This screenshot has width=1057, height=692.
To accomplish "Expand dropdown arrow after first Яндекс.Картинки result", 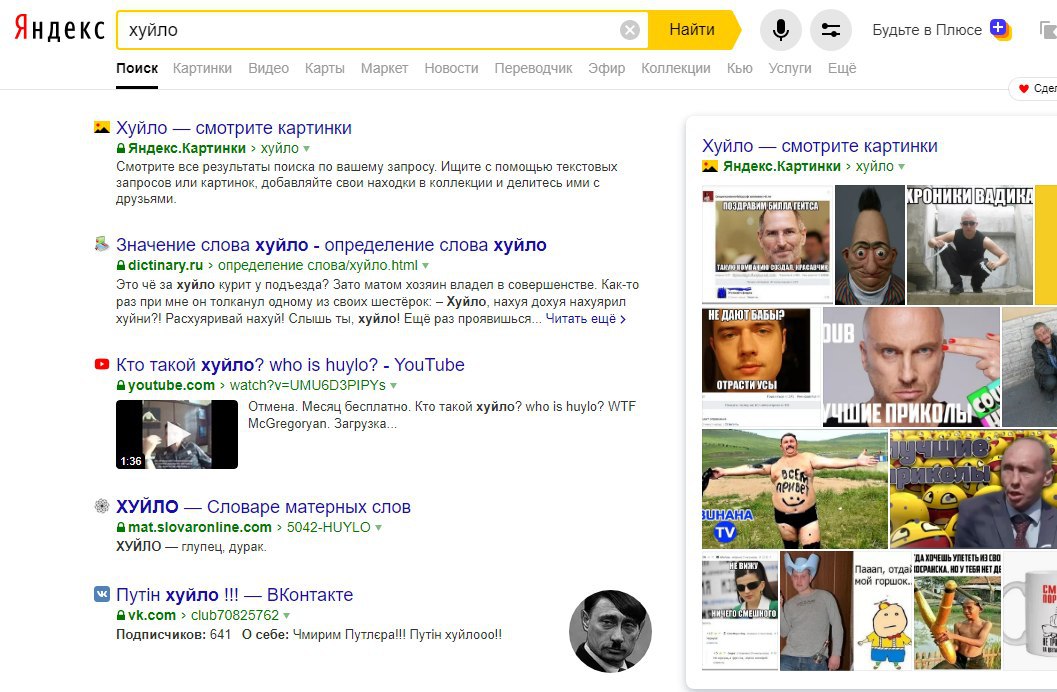I will point(307,149).
